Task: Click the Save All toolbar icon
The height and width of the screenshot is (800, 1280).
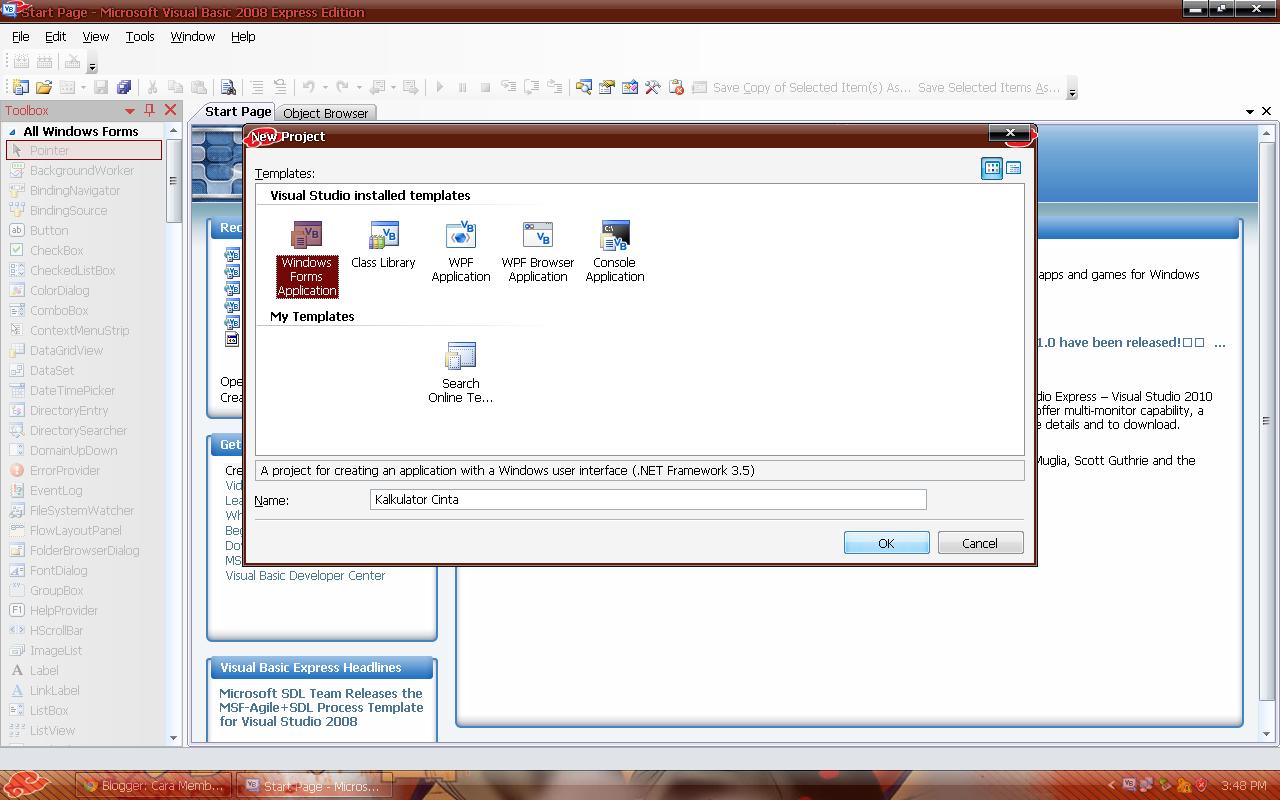Action: point(124,88)
